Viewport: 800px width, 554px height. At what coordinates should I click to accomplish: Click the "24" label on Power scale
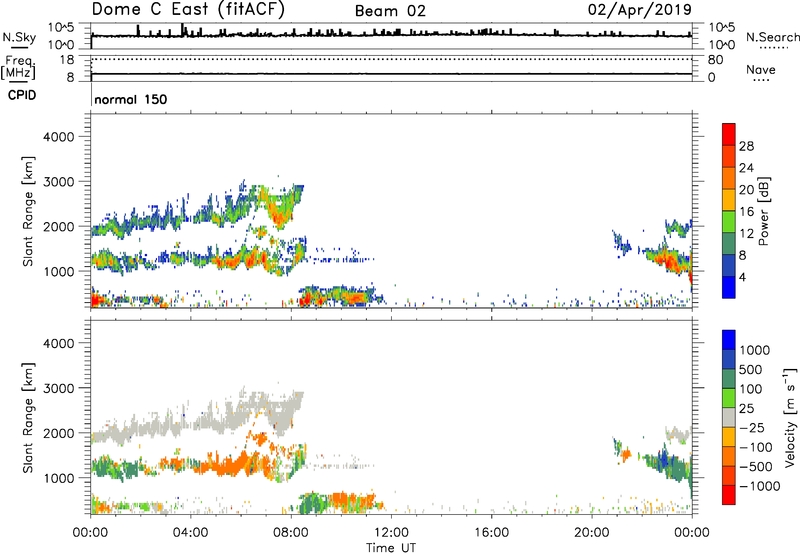(746, 168)
